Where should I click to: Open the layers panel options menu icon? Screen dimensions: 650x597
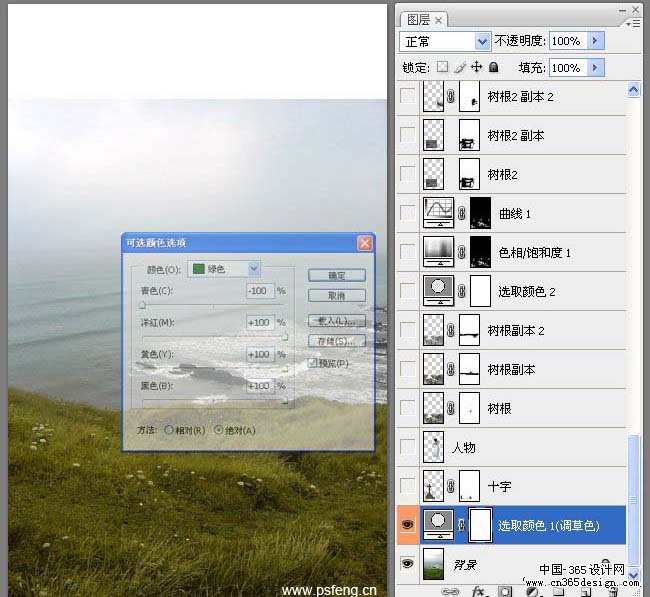point(633,24)
